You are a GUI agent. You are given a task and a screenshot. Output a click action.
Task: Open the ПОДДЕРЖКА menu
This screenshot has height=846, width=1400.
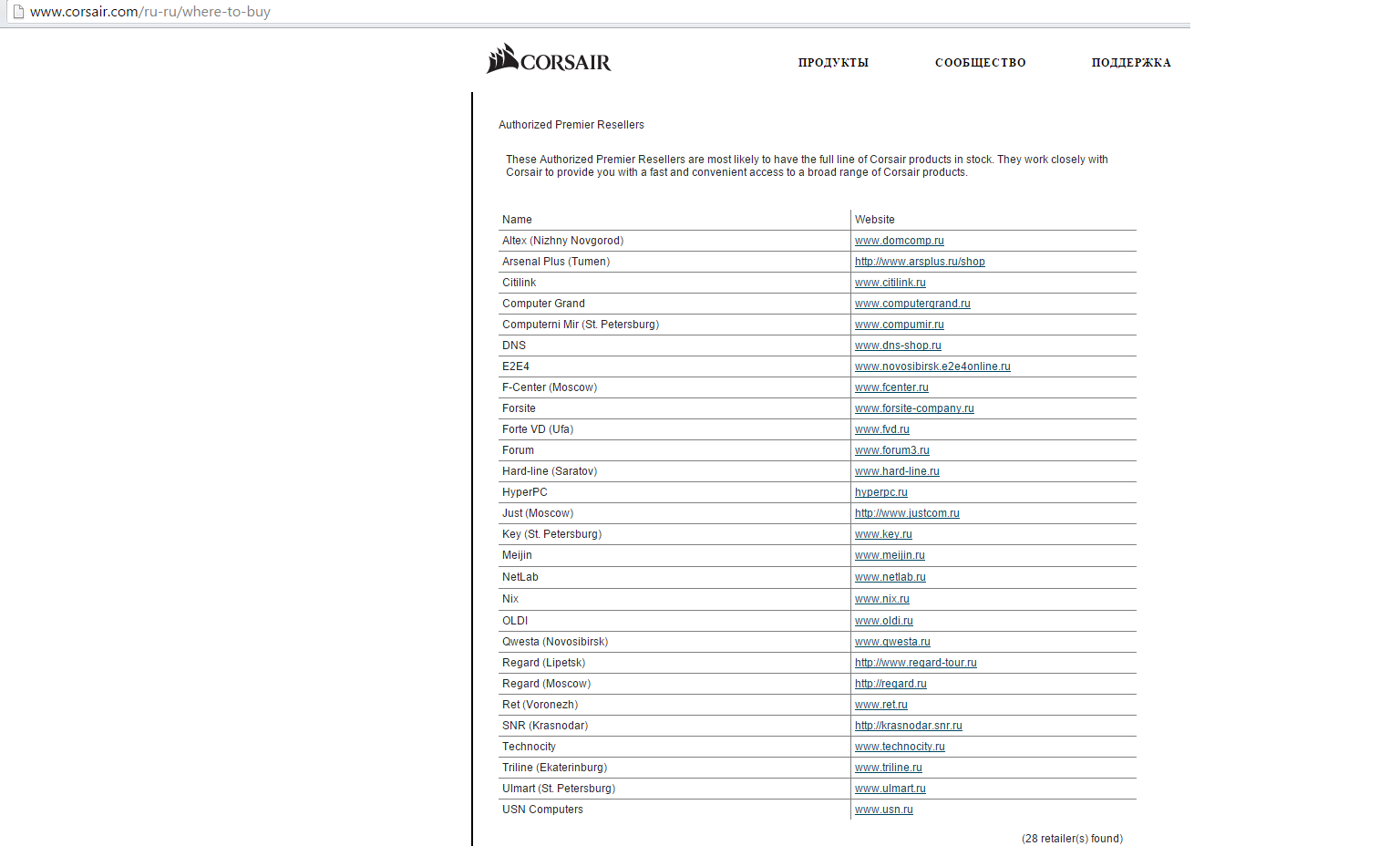(x=1131, y=63)
